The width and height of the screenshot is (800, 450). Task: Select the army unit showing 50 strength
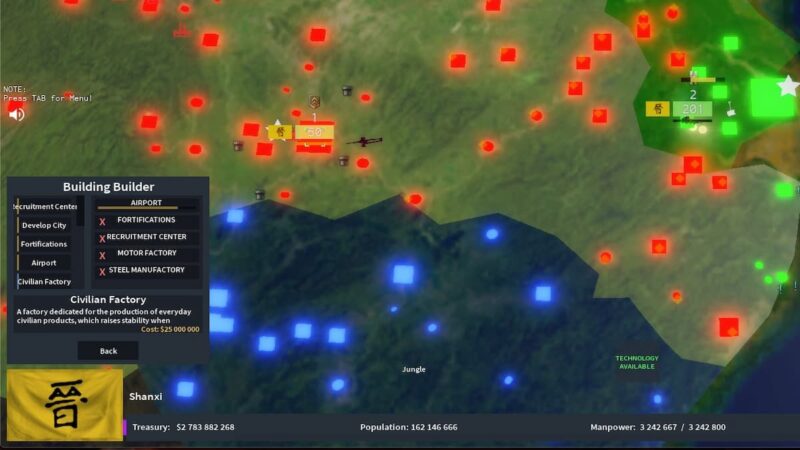click(x=314, y=133)
